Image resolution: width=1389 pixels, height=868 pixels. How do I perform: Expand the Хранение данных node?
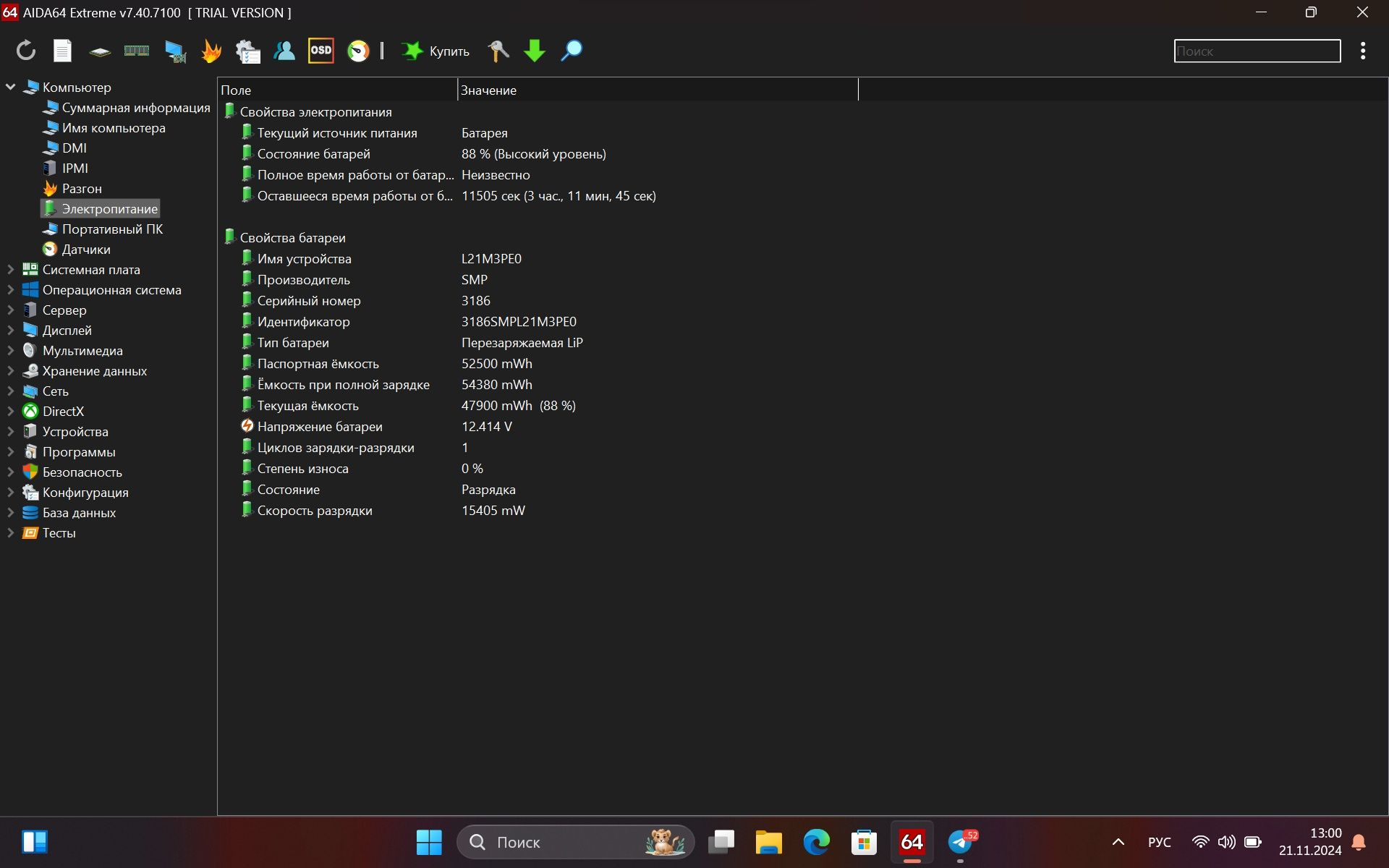click(x=11, y=370)
